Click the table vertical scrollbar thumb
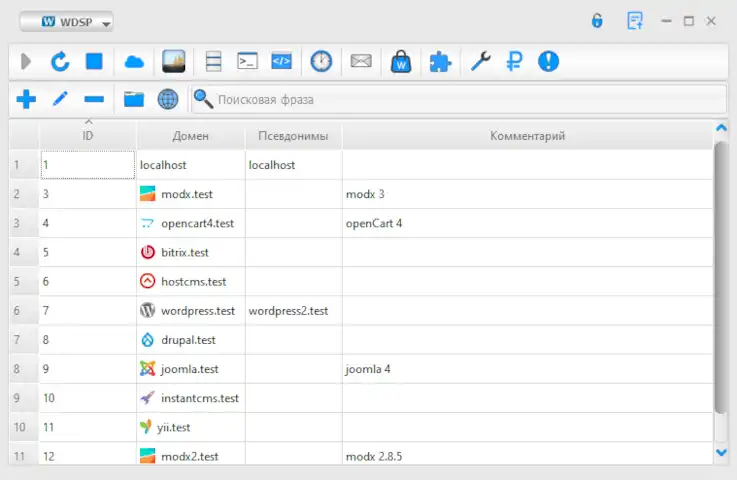Image resolution: width=737 pixels, height=480 pixels. coord(721,277)
